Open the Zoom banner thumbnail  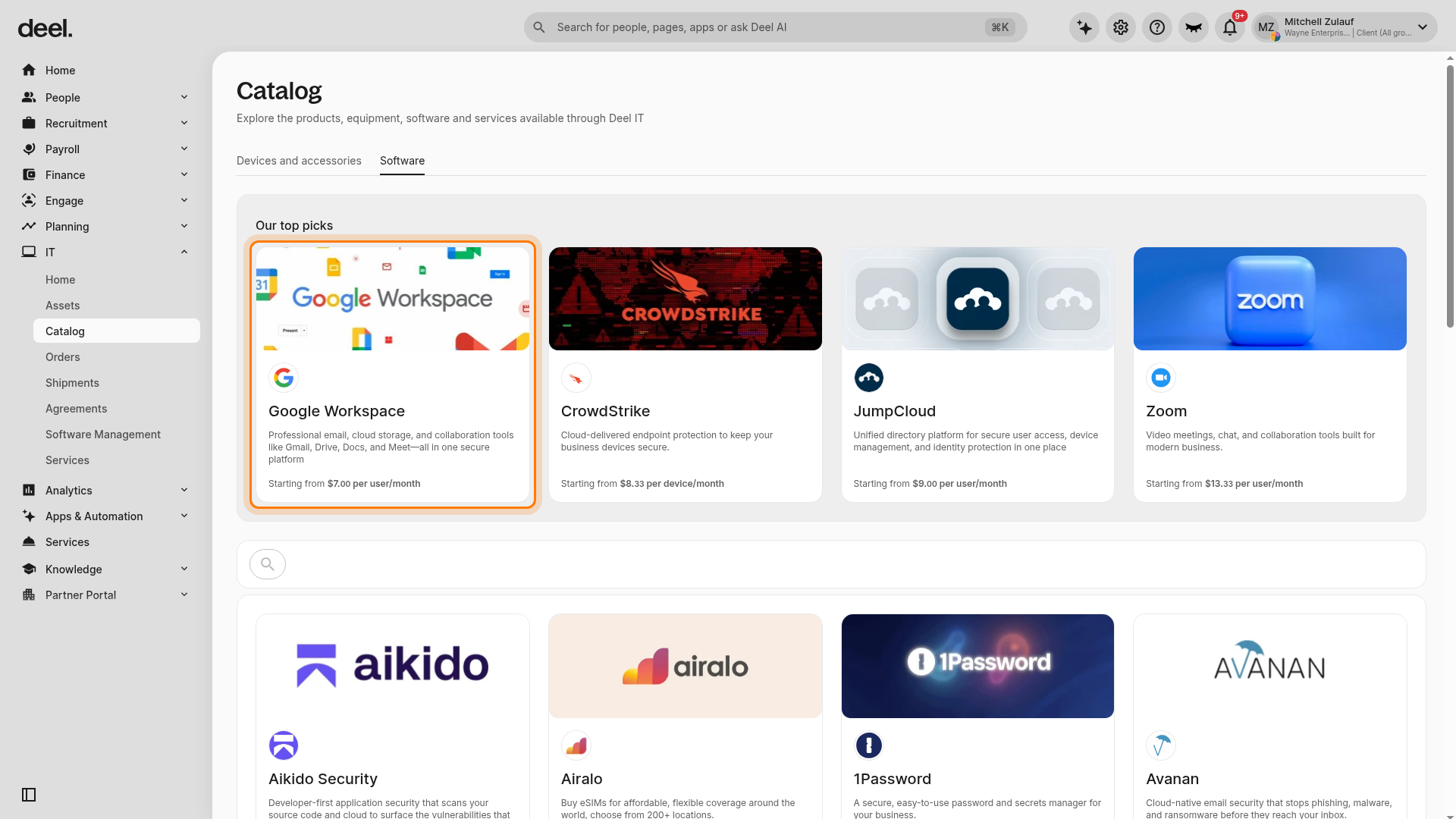coord(1270,299)
